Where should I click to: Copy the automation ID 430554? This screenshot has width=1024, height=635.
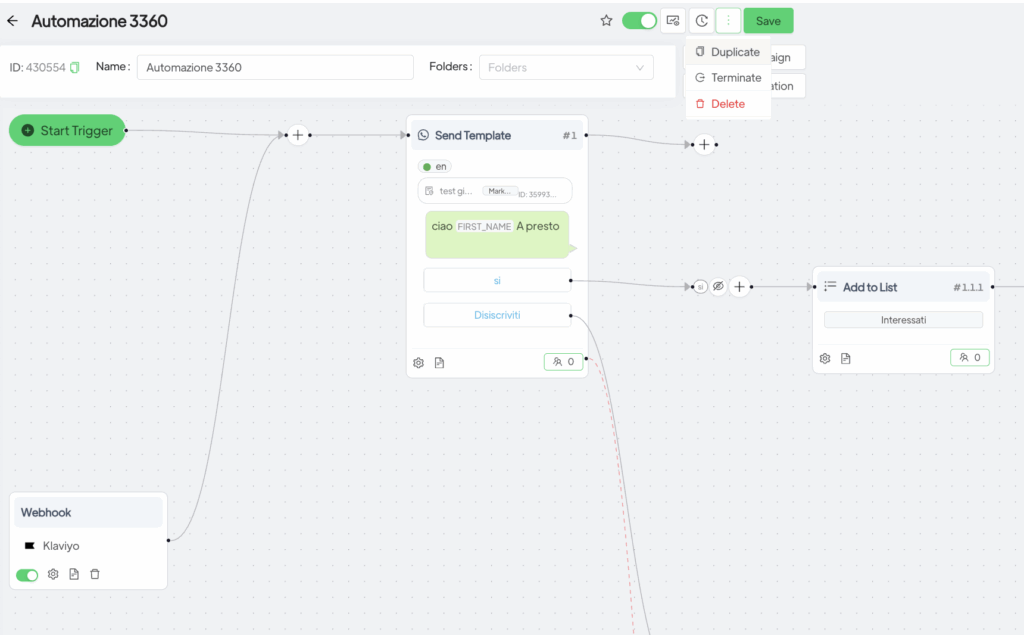pos(75,68)
